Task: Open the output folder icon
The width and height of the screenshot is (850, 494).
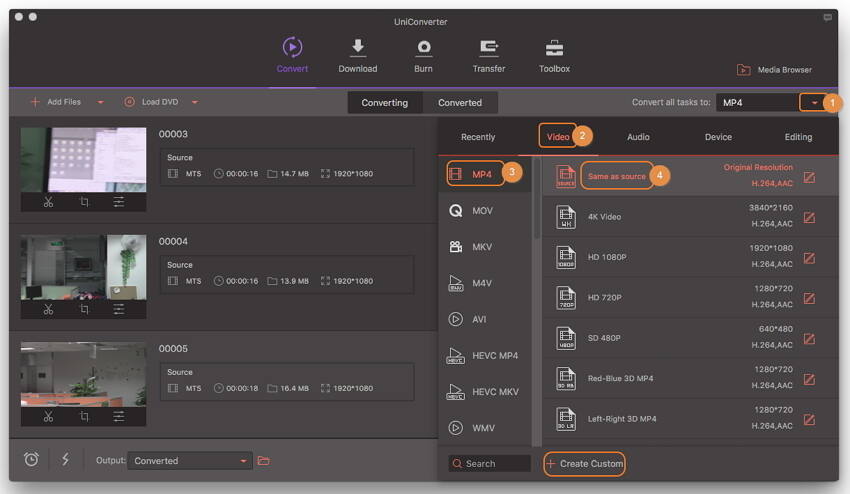Action: tap(263, 460)
